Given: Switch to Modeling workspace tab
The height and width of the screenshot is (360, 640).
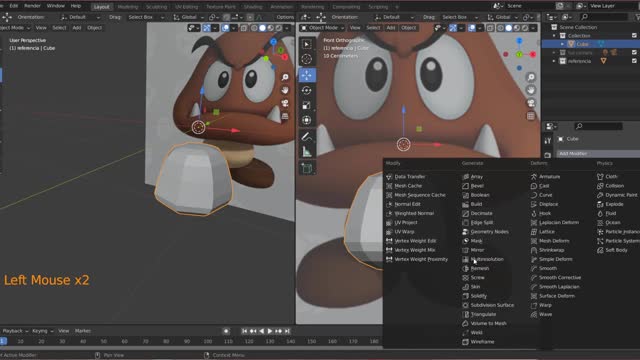Looking at the screenshot, I should 128,7.
